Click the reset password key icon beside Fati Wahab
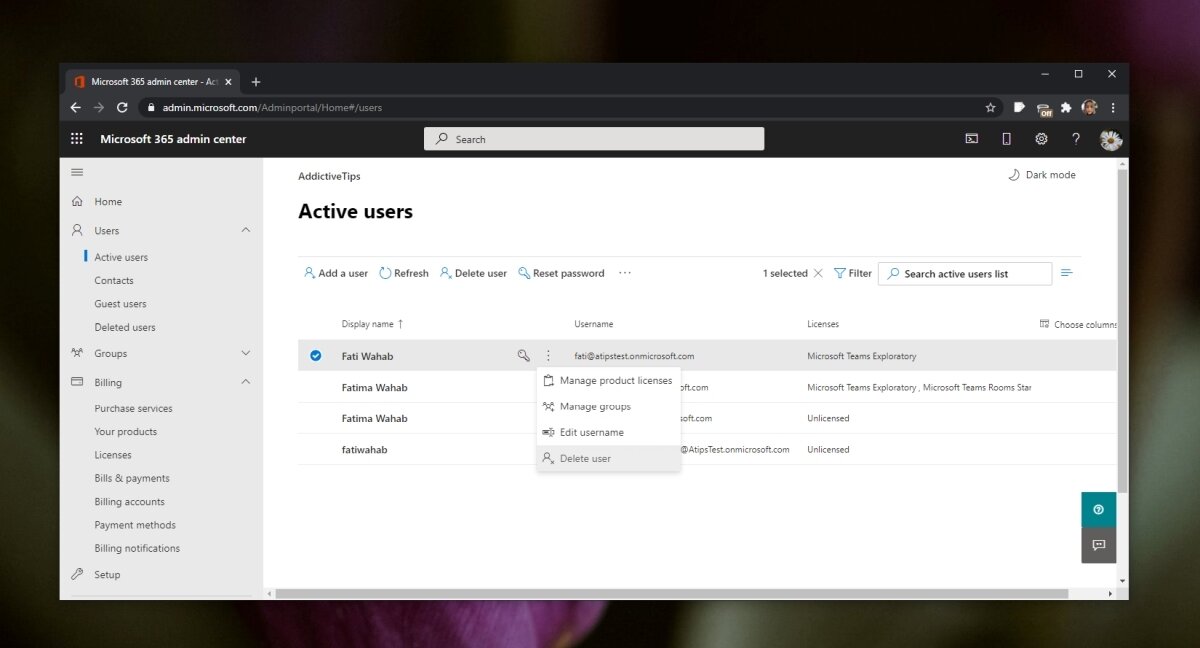Image resolution: width=1200 pixels, height=648 pixels. click(523, 355)
